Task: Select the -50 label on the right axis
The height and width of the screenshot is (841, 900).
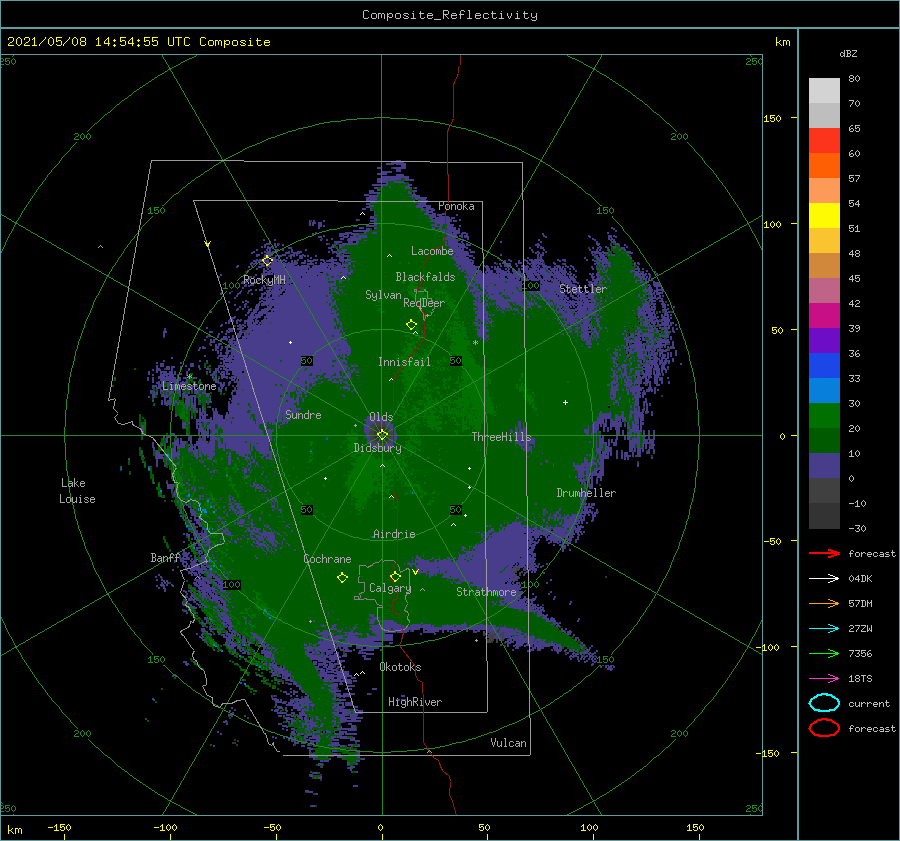Action: click(772, 541)
